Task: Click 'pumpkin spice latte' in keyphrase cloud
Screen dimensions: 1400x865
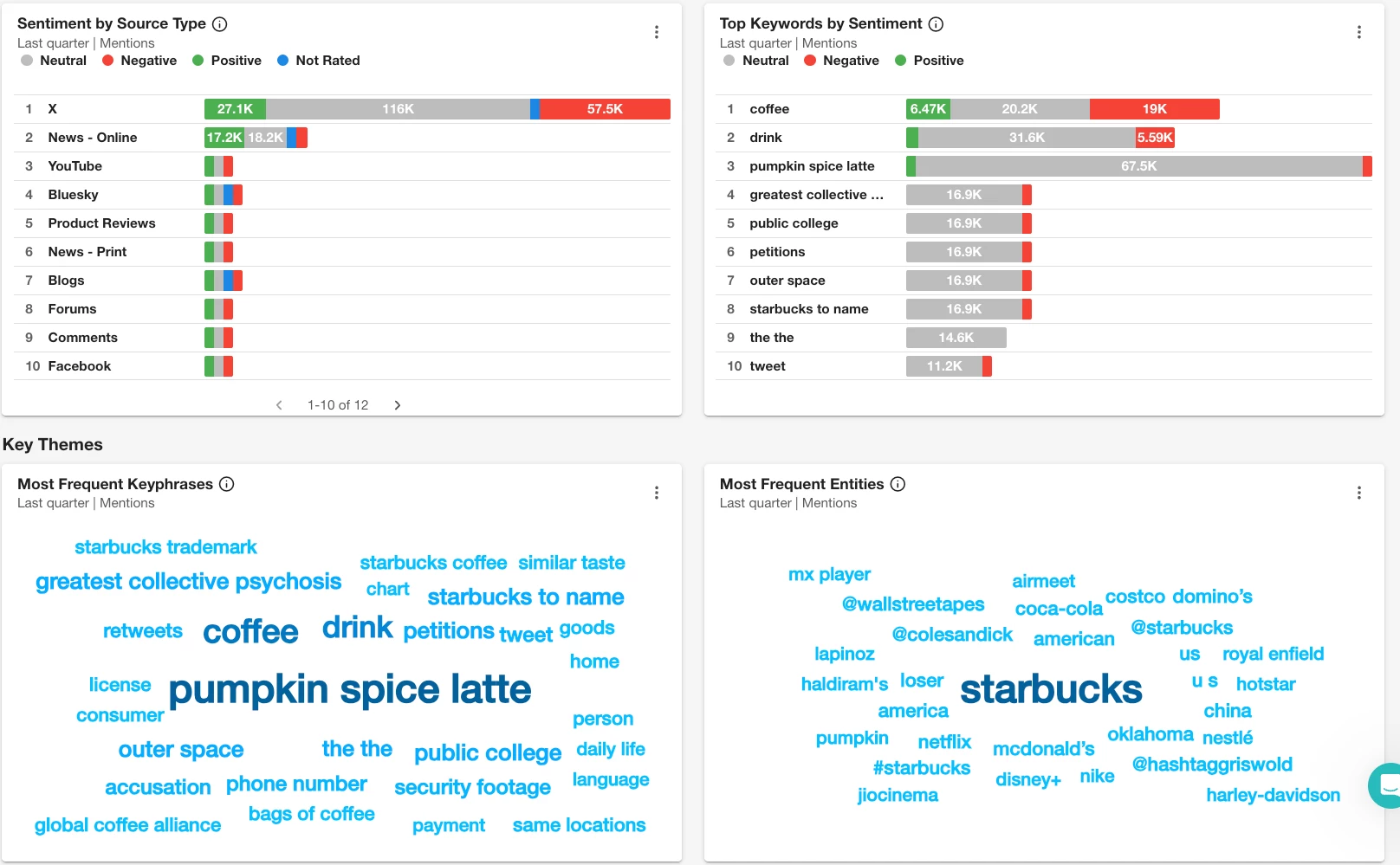Action: 350,690
